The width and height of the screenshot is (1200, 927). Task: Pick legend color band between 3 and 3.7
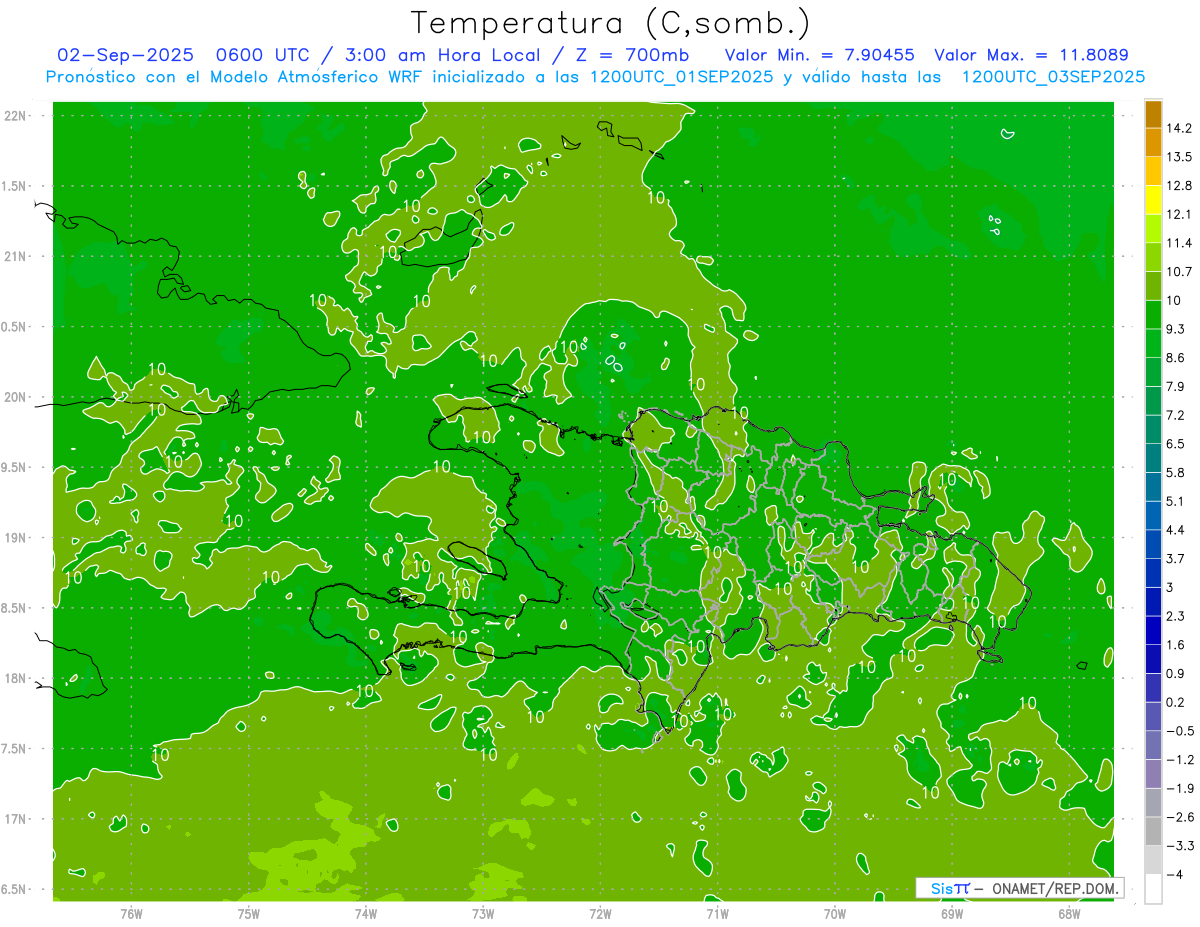click(1153, 573)
